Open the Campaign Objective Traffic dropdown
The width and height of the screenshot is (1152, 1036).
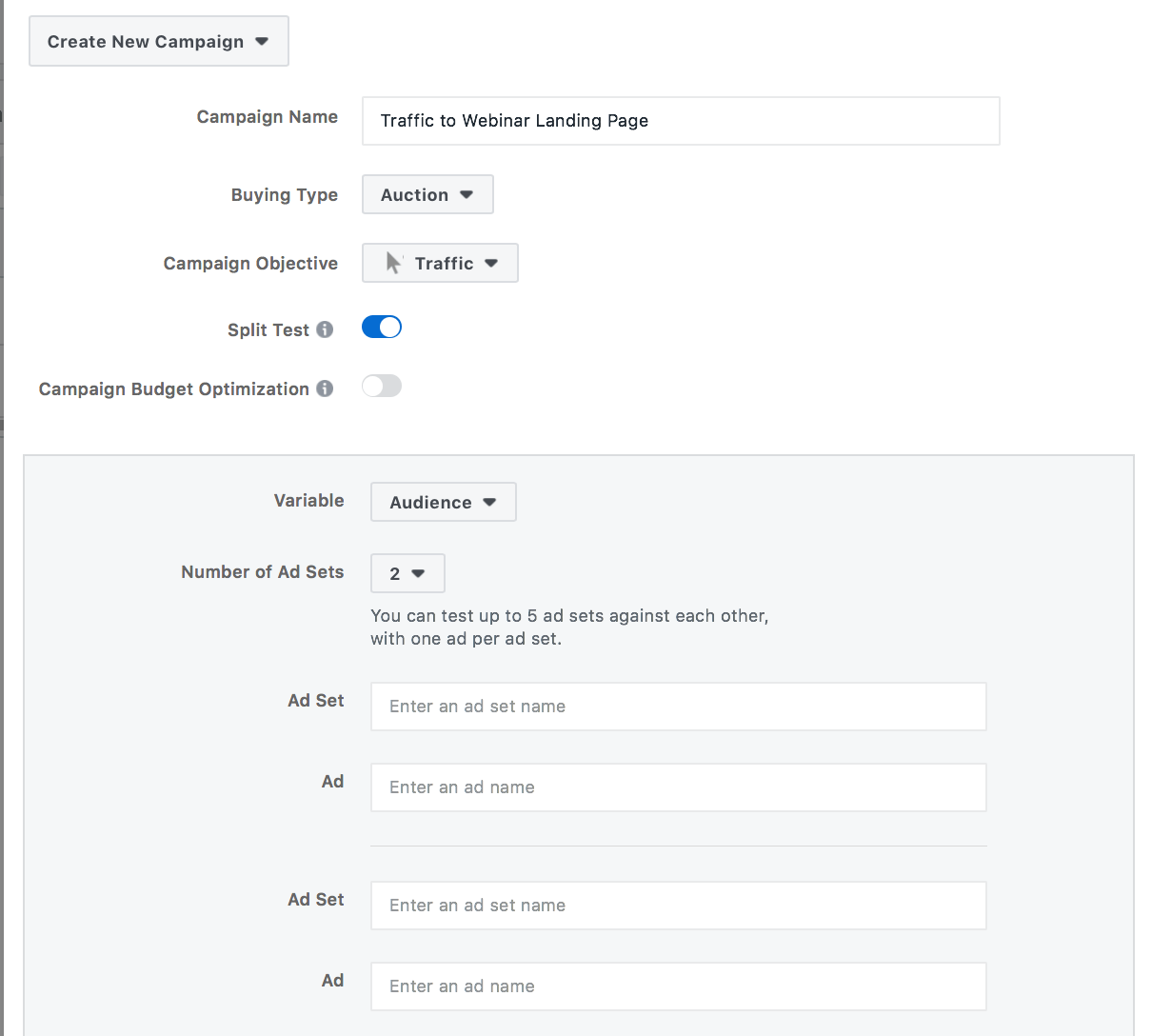440,263
